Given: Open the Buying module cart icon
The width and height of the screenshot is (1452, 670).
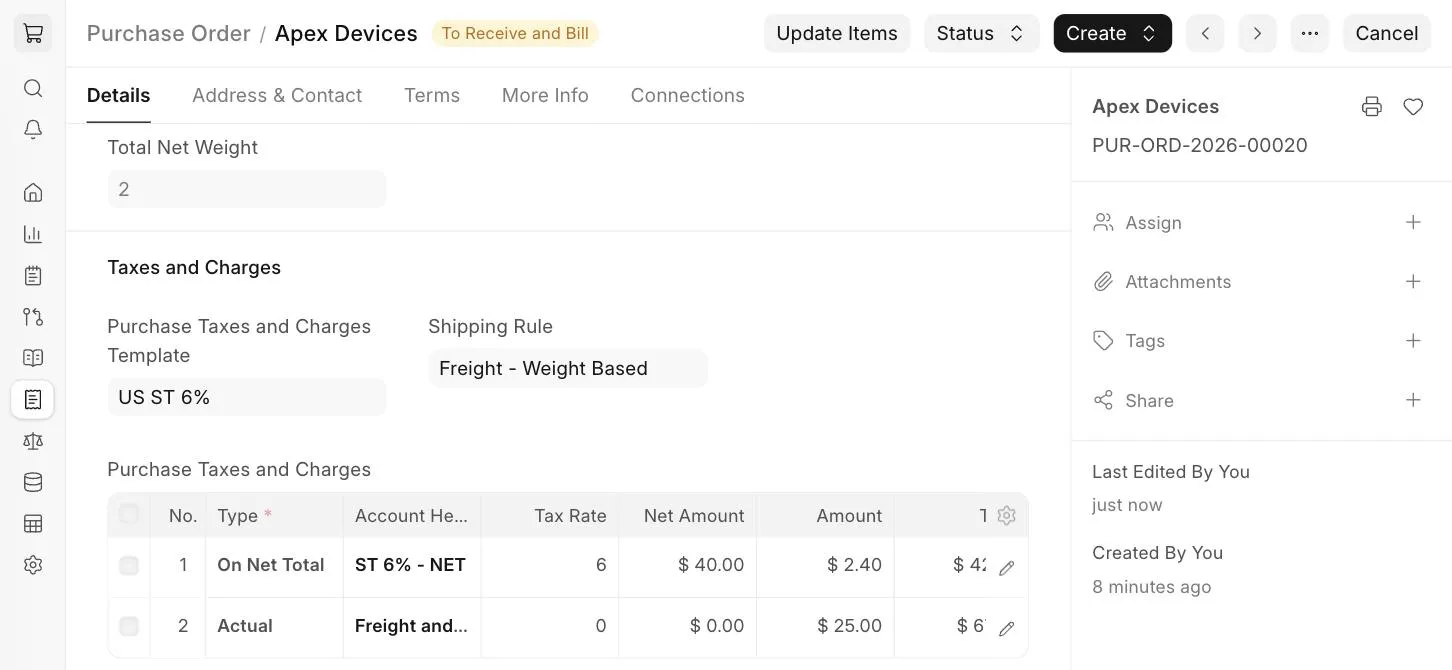Looking at the screenshot, I should (33, 33).
